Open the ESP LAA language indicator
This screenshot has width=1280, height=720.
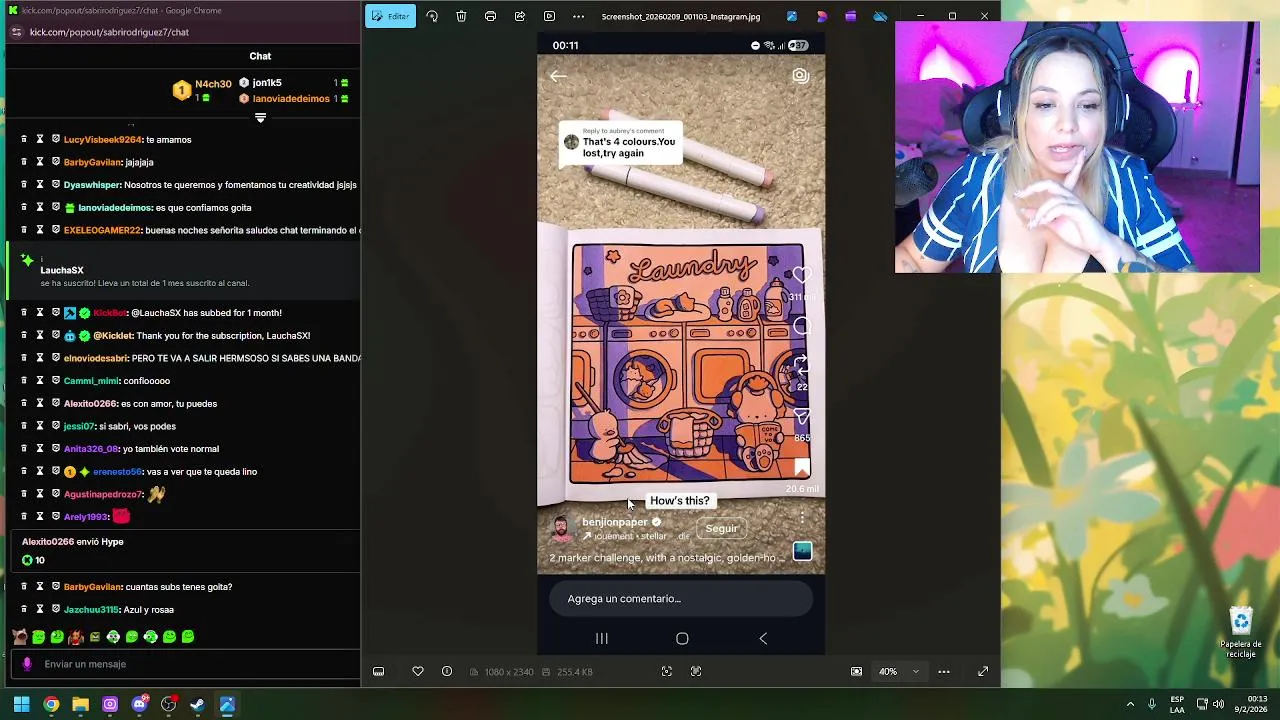(x=1177, y=705)
